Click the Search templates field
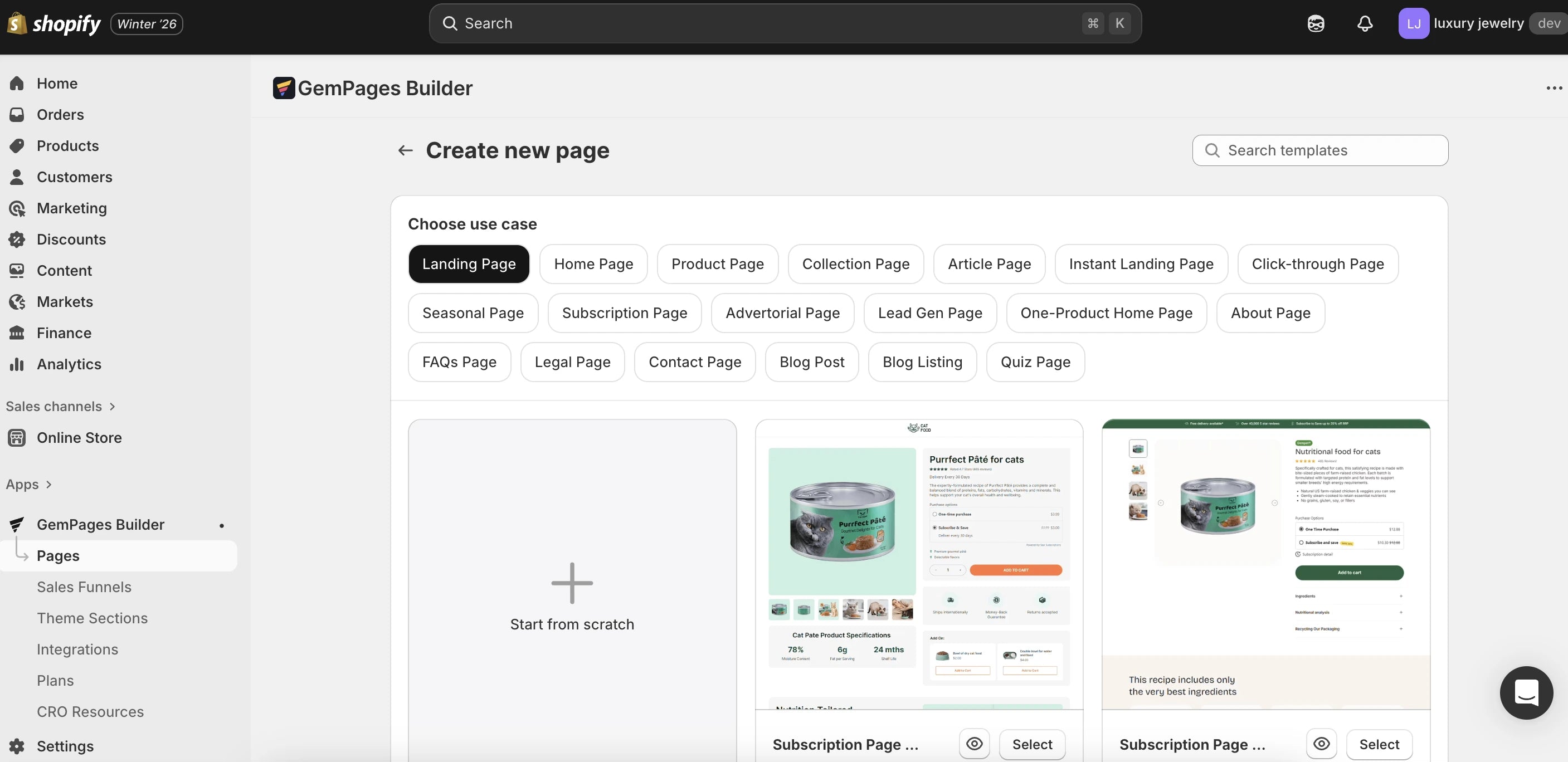The width and height of the screenshot is (1568, 762). [x=1319, y=150]
